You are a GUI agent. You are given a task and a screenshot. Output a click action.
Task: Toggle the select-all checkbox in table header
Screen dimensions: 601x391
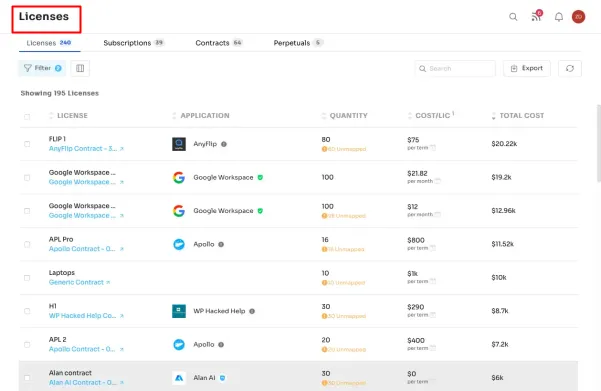[27, 117]
